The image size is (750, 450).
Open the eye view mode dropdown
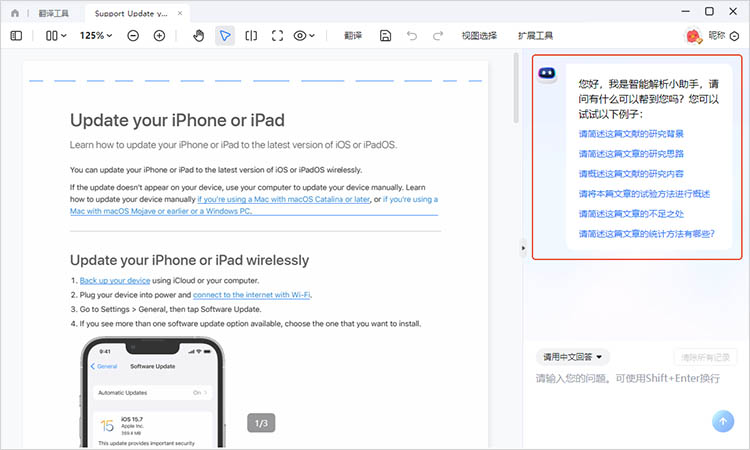(304, 35)
